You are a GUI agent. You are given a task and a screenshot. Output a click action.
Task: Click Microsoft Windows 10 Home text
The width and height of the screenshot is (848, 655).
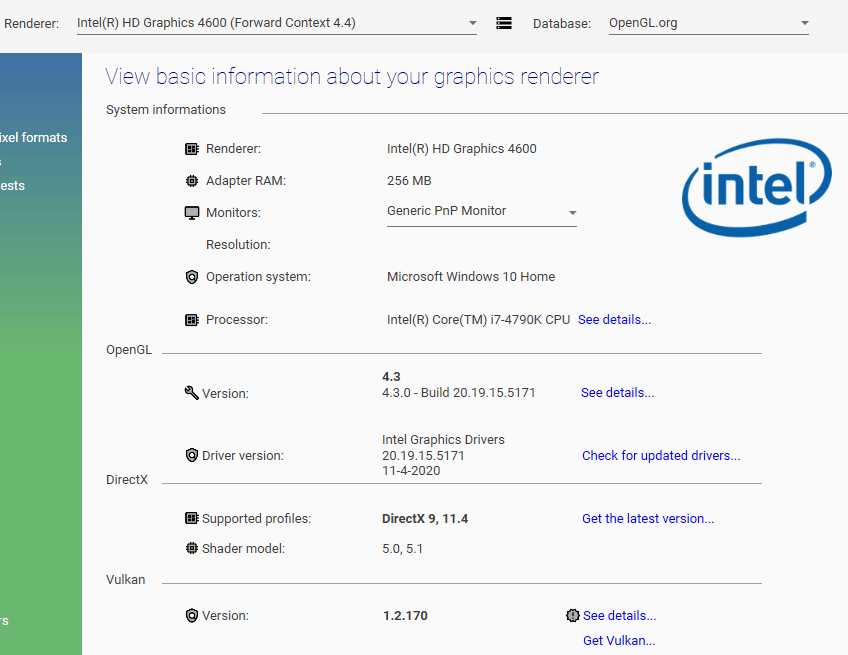coord(471,277)
